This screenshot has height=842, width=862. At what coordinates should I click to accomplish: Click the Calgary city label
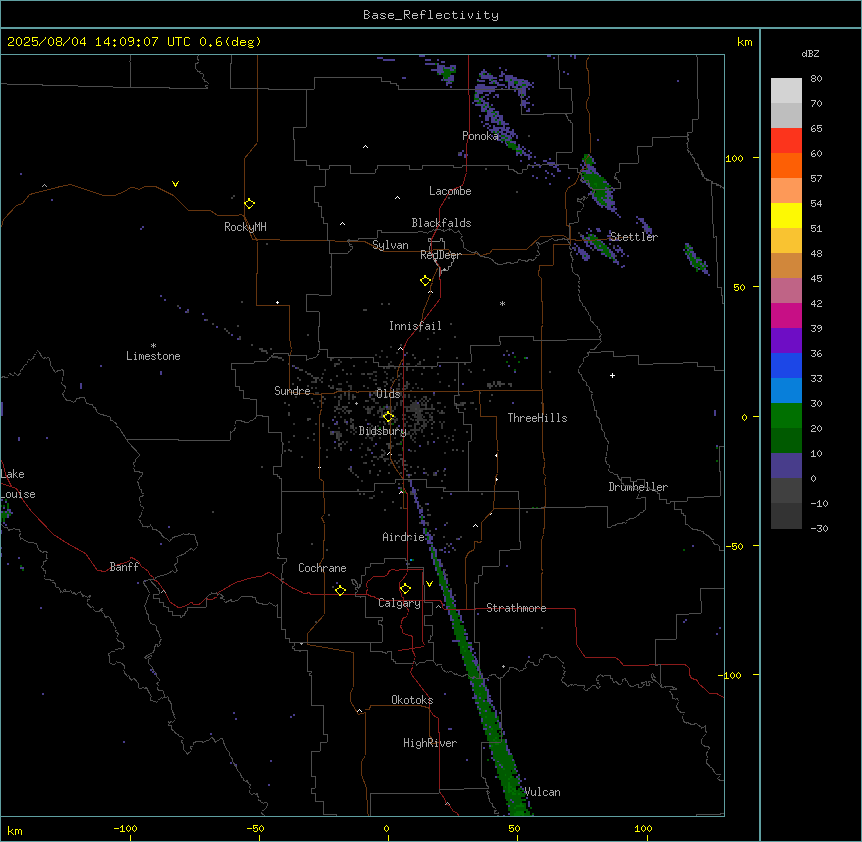coord(399,603)
